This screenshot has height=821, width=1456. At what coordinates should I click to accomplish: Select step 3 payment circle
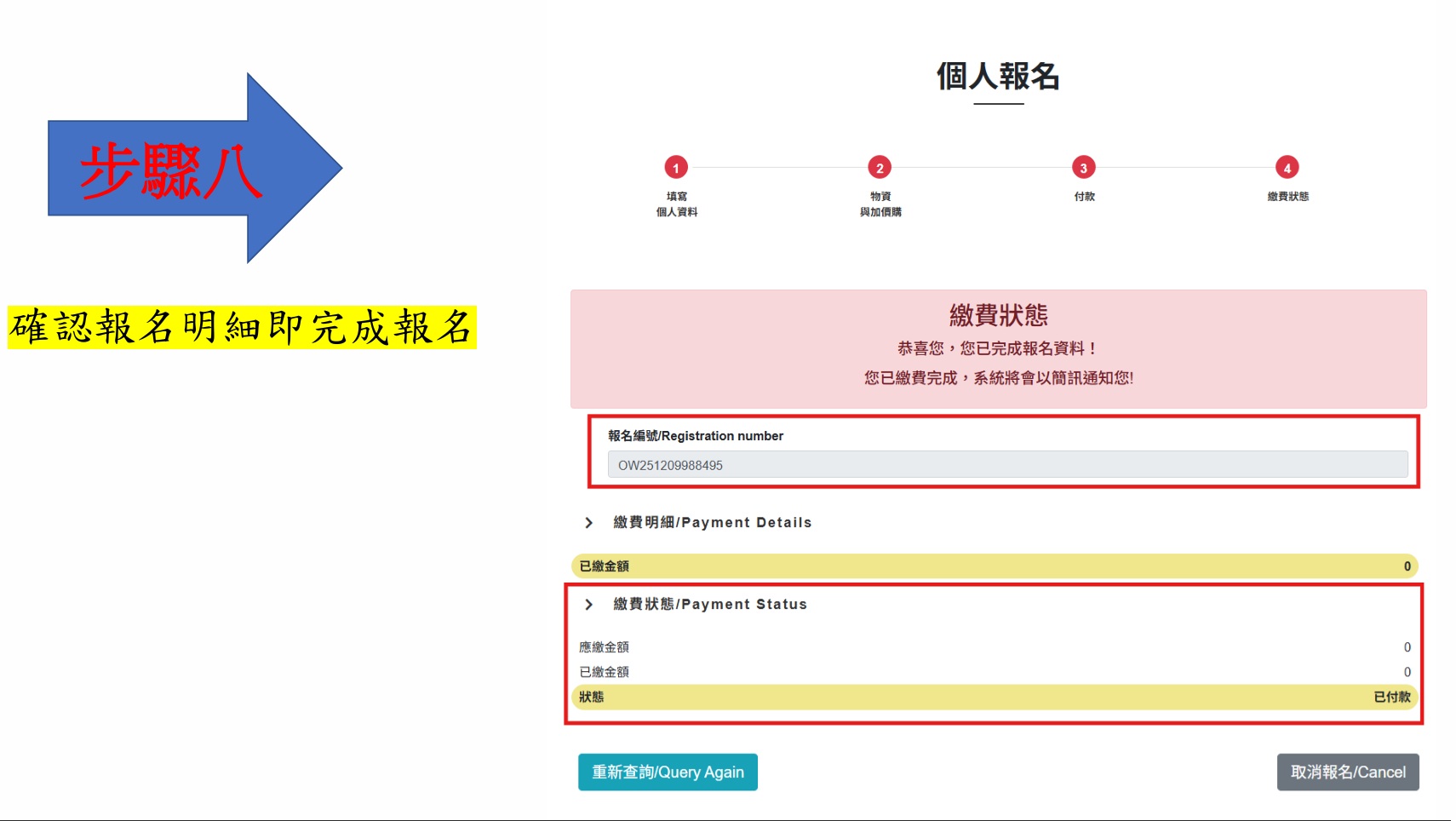pyautogui.click(x=1083, y=168)
